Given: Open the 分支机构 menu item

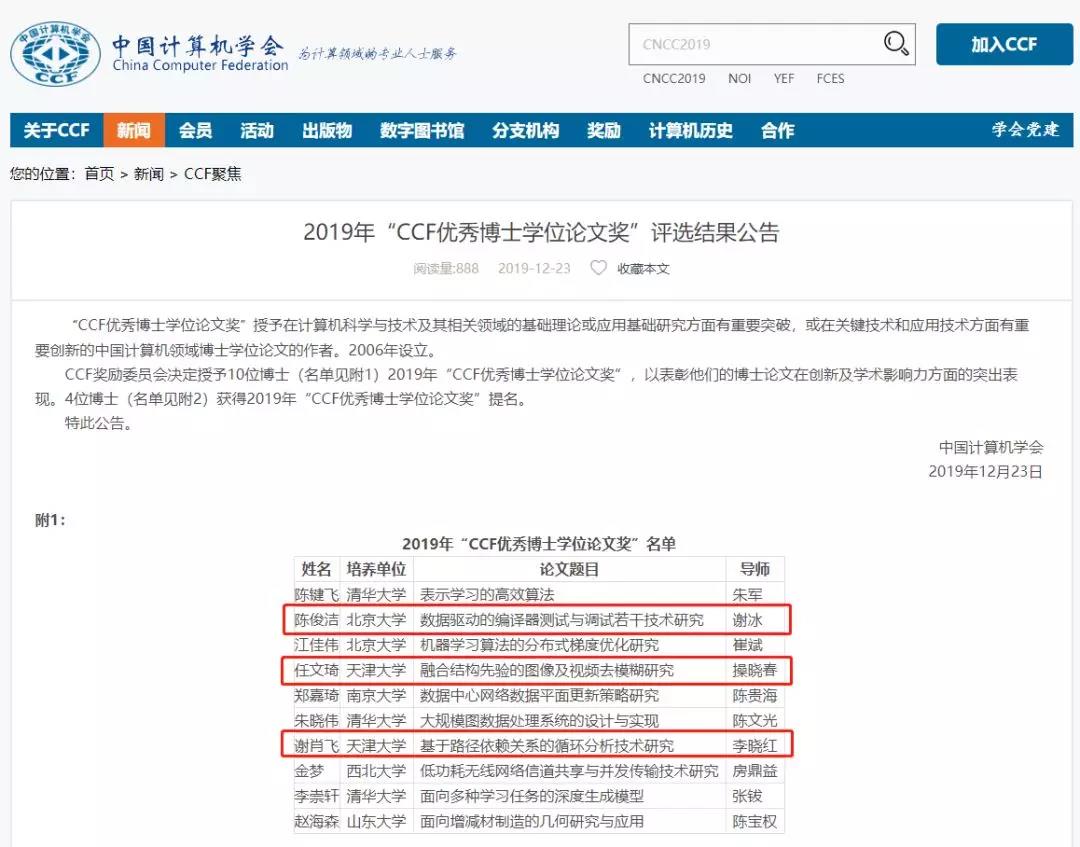Looking at the screenshot, I should [525, 131].
